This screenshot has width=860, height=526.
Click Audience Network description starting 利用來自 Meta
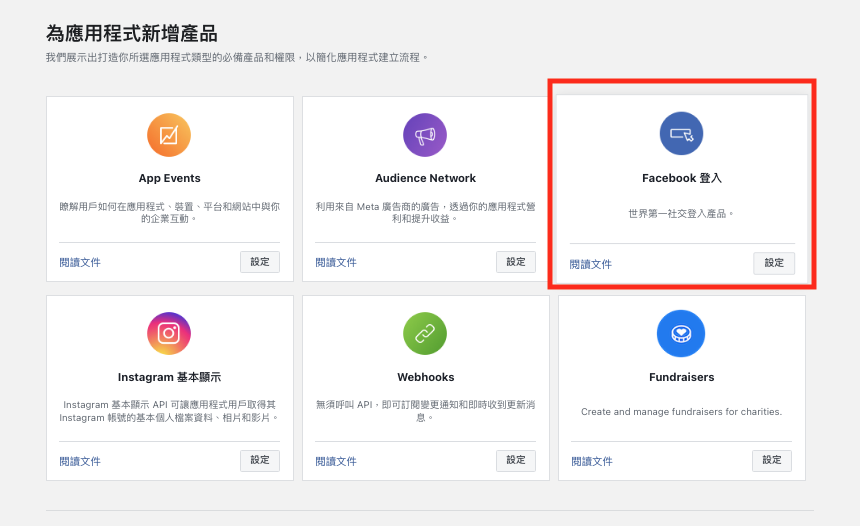coord(426,212)
